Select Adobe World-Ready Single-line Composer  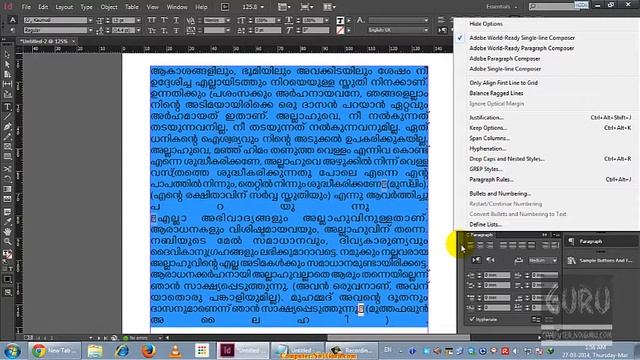[522, 38]
